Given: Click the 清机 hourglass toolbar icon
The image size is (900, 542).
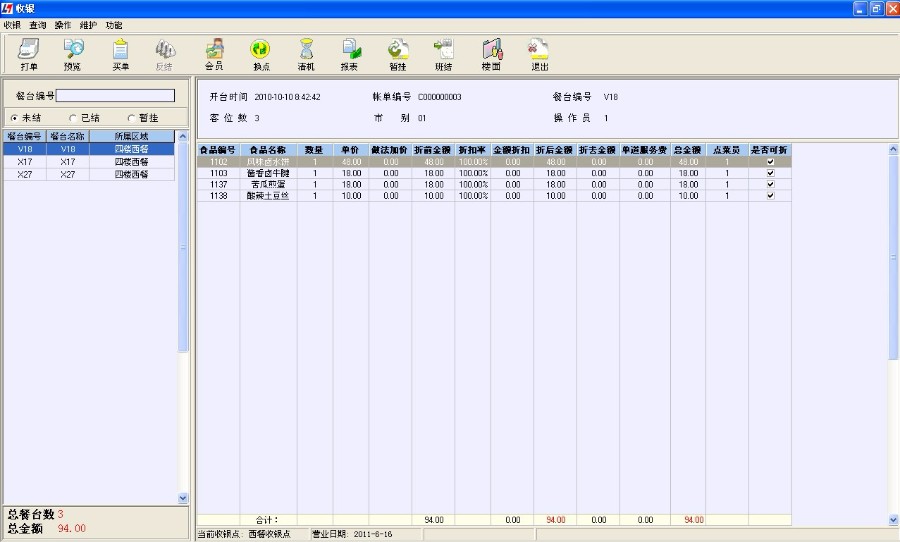Looking at the screenshot, I should pyautogui.click(x=306, y=55).
